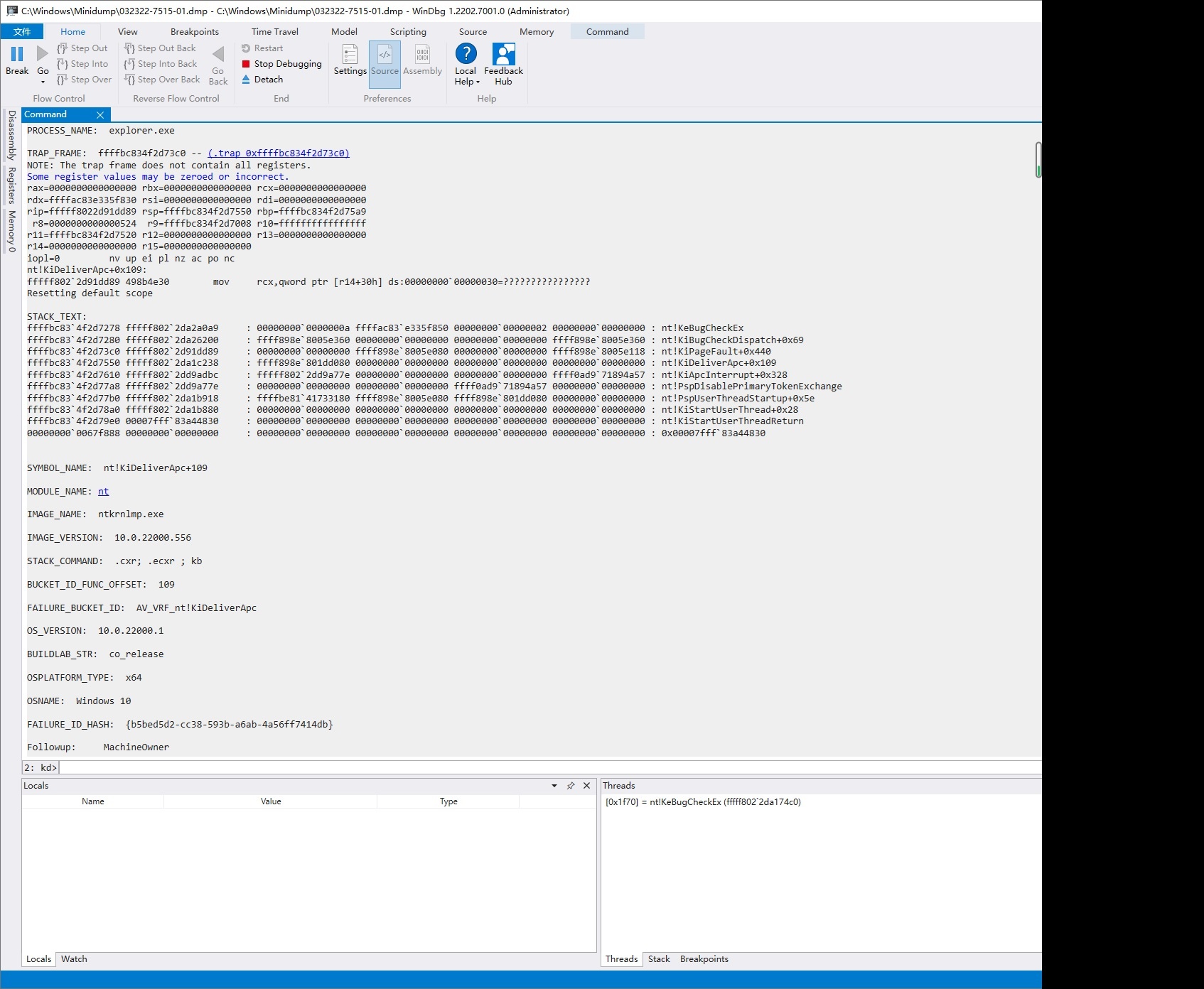Open the Feedback Hub icon

point(503,54)
